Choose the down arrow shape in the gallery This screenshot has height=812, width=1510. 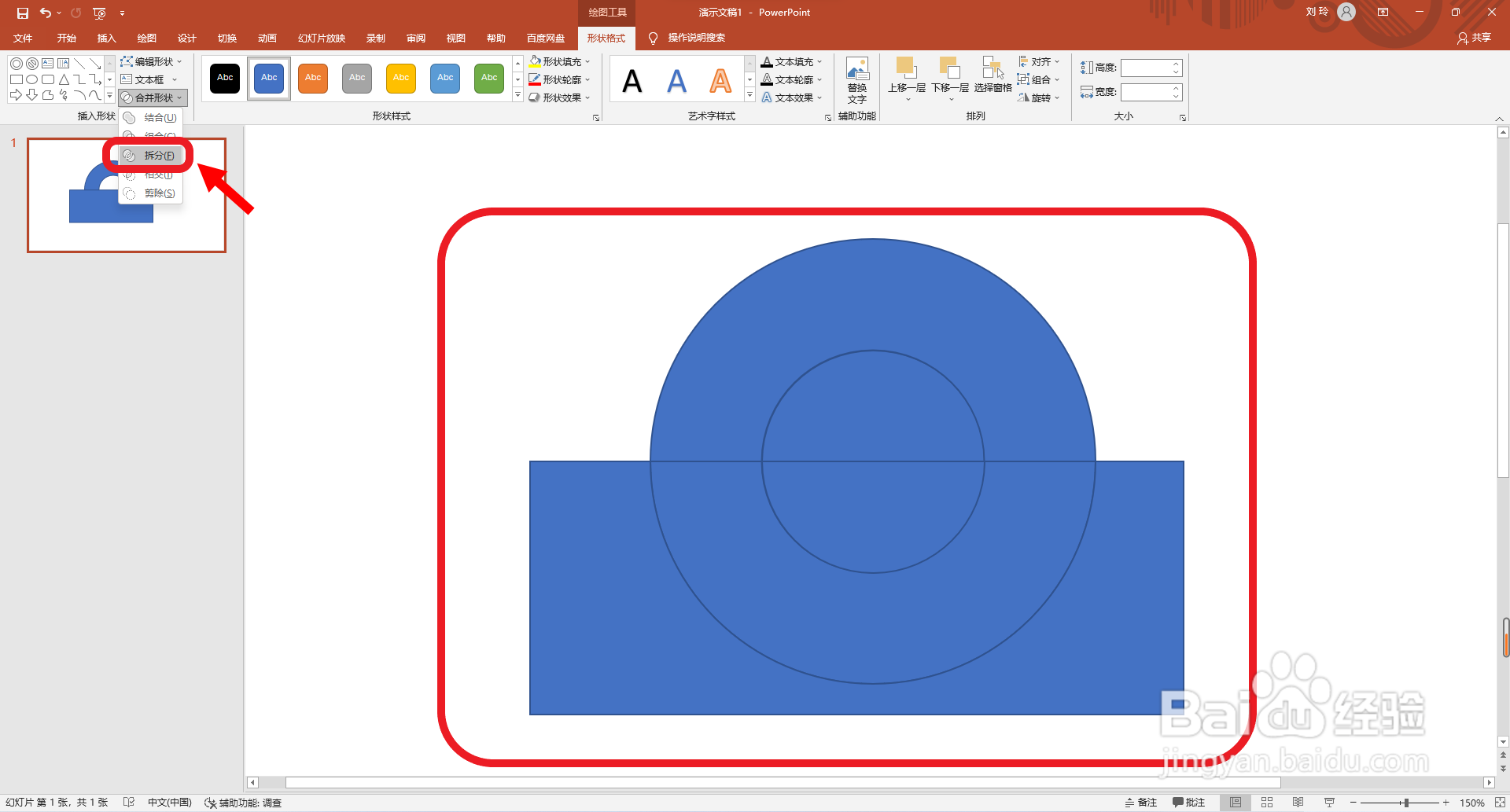point(31,95)
